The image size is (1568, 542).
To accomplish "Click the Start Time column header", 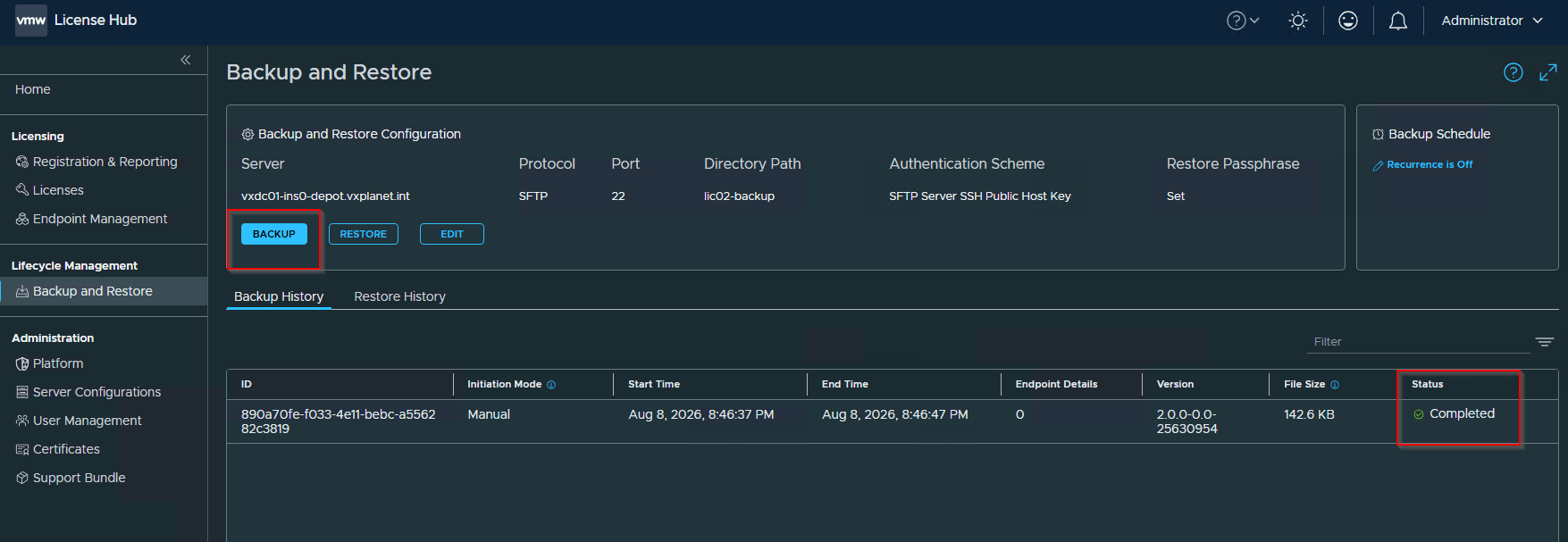I will (654, 384).
